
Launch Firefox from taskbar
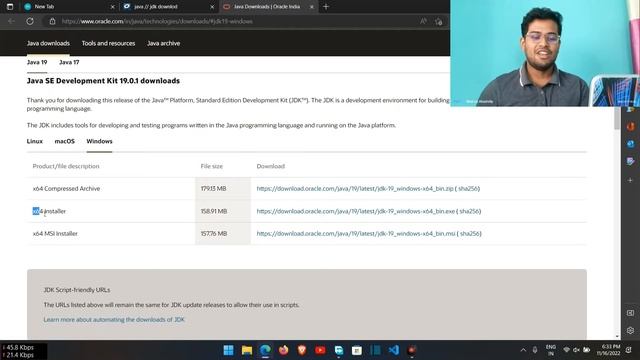click(284, 350)
